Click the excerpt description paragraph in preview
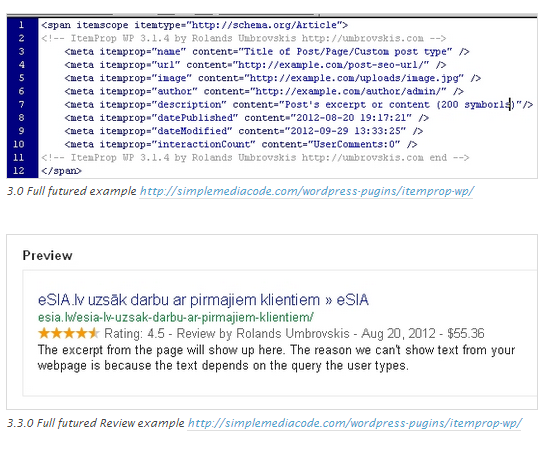Image resolution: width=550 pixels, height=450 pixels. pos(276,358)
